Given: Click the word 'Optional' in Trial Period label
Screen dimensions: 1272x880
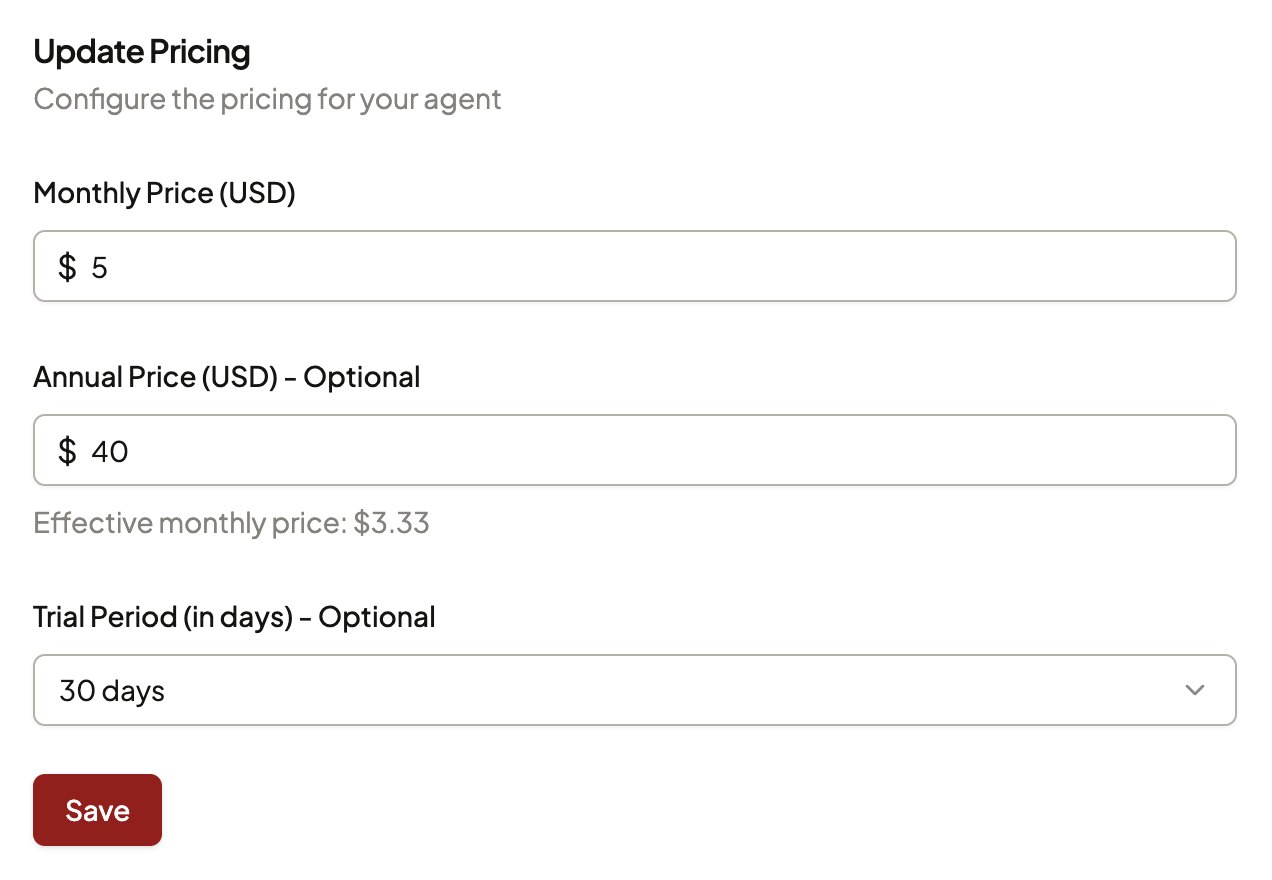Looking at the screenshot, I should 377,617.
